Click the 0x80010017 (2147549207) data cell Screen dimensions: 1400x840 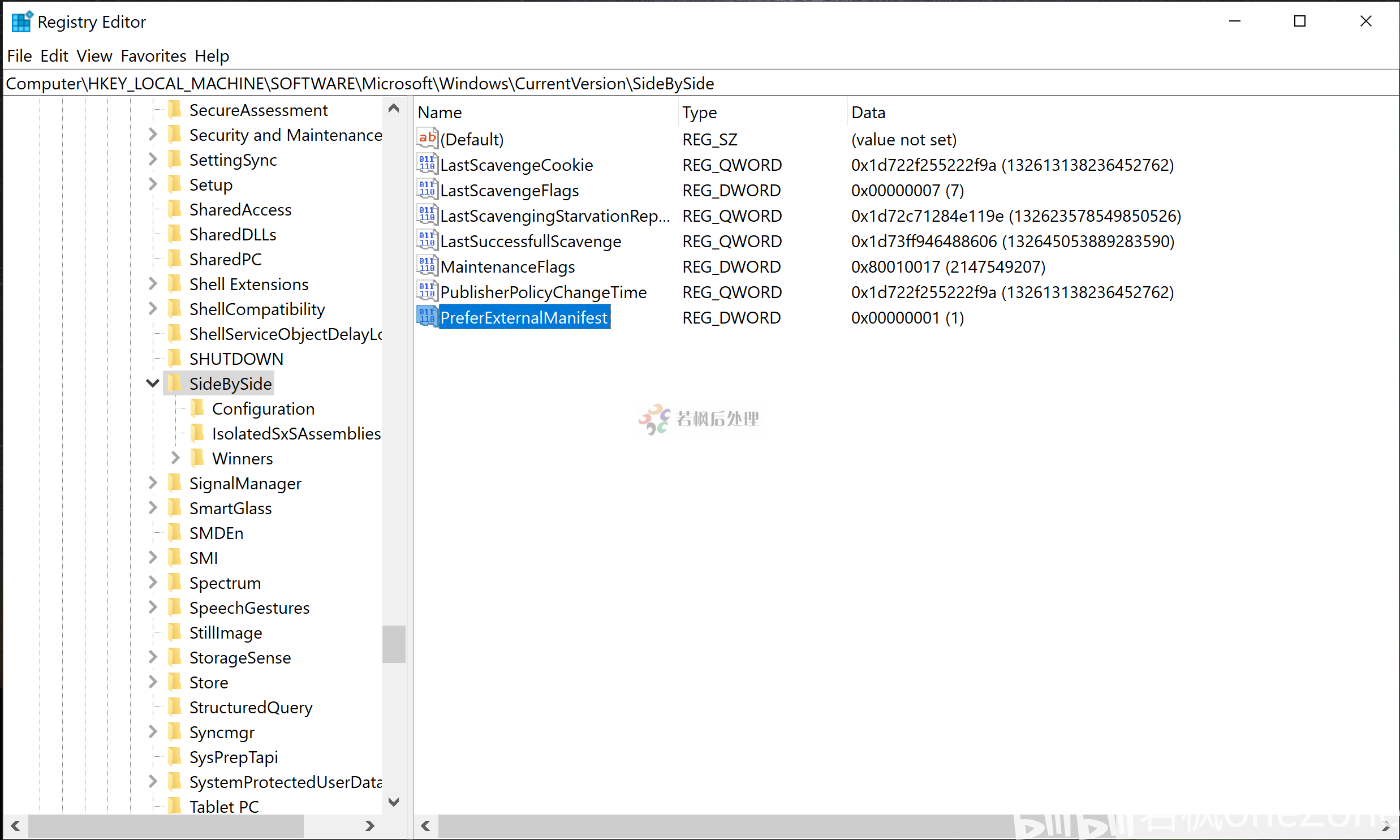click(948, 266)
